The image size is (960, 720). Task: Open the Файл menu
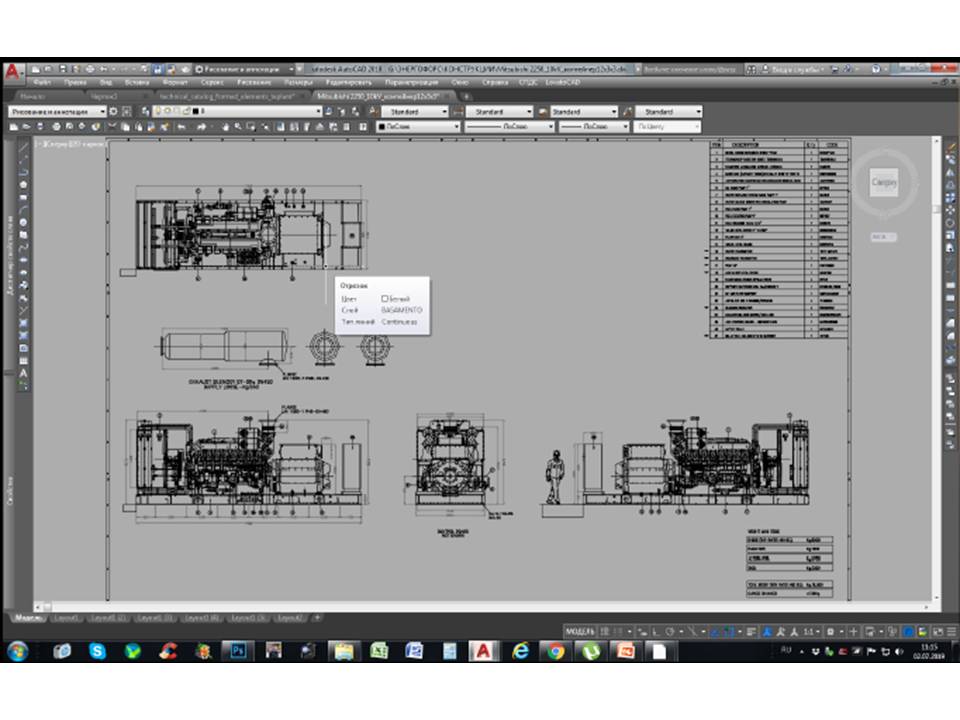coord(42,82)
